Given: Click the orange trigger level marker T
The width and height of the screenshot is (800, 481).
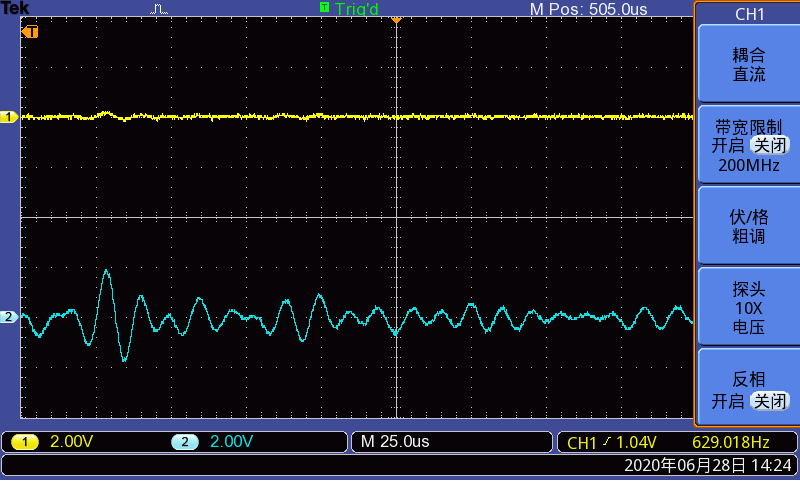Looking at the screenshot, I should [x=30, y=32].
